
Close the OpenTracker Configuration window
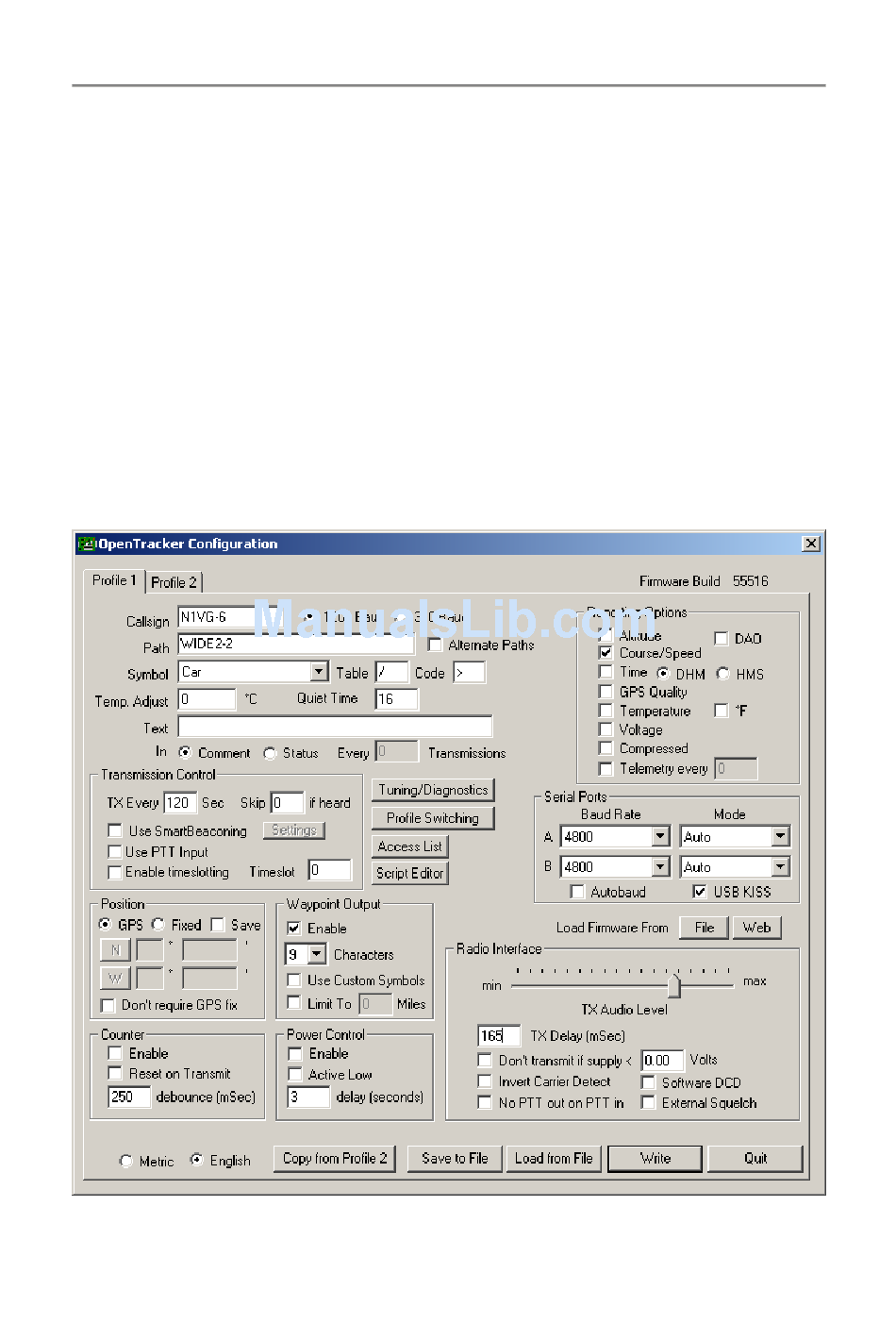[x=810, y=544]
